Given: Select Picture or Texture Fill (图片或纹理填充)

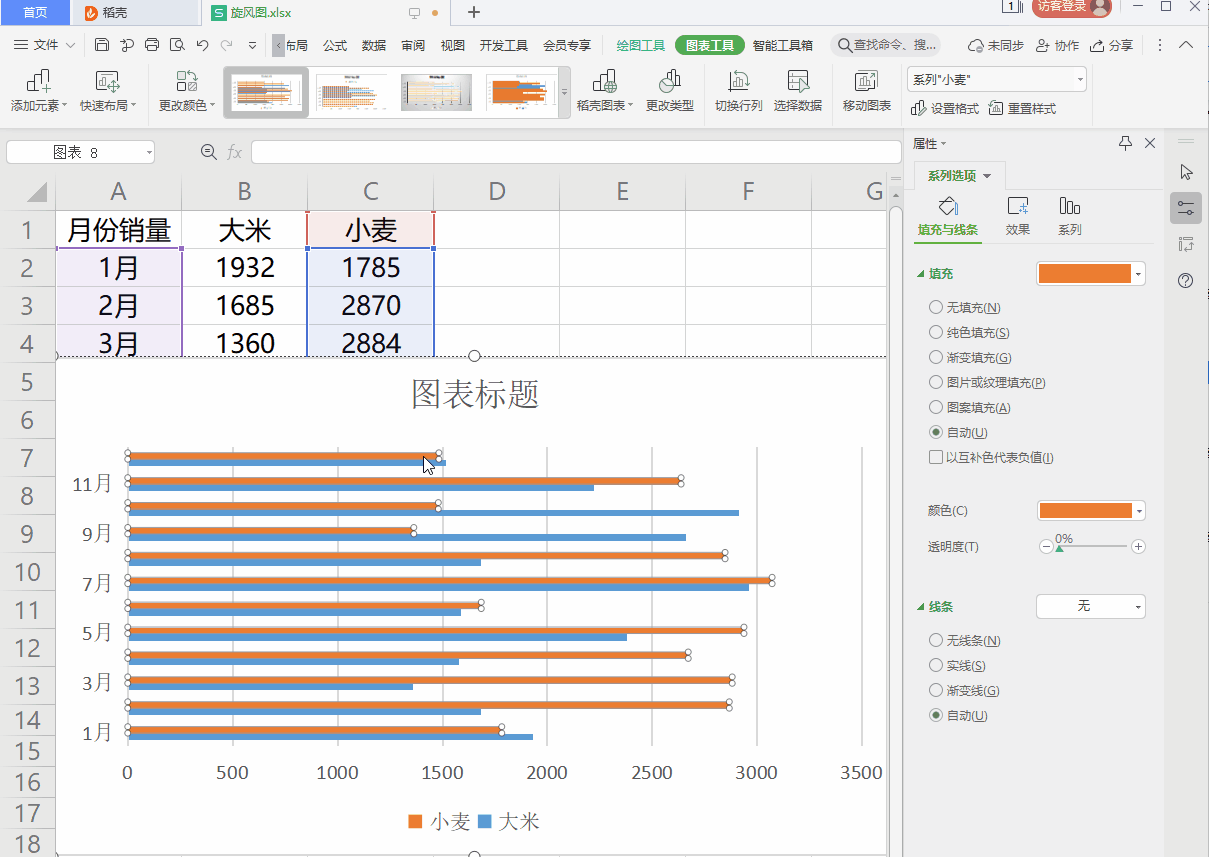Looking at the screenshot, I should [936, 383].
